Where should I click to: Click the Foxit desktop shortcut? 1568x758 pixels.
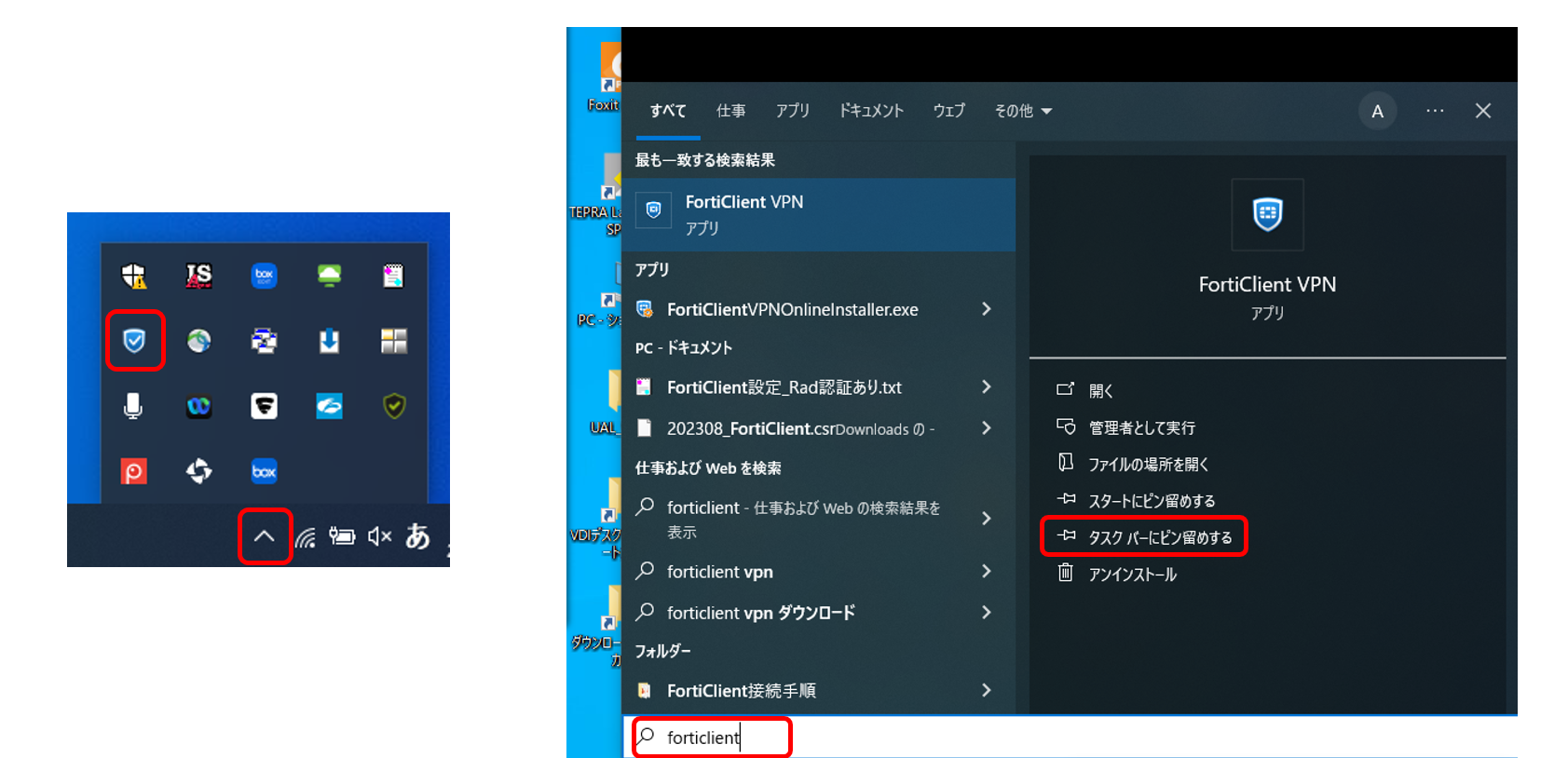(x=606, y=79)
